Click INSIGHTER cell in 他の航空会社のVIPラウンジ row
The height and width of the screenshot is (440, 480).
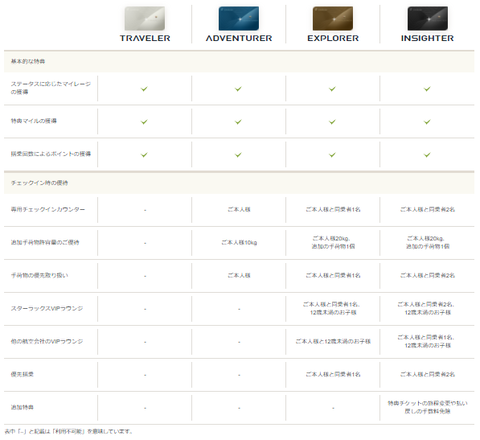427,341
